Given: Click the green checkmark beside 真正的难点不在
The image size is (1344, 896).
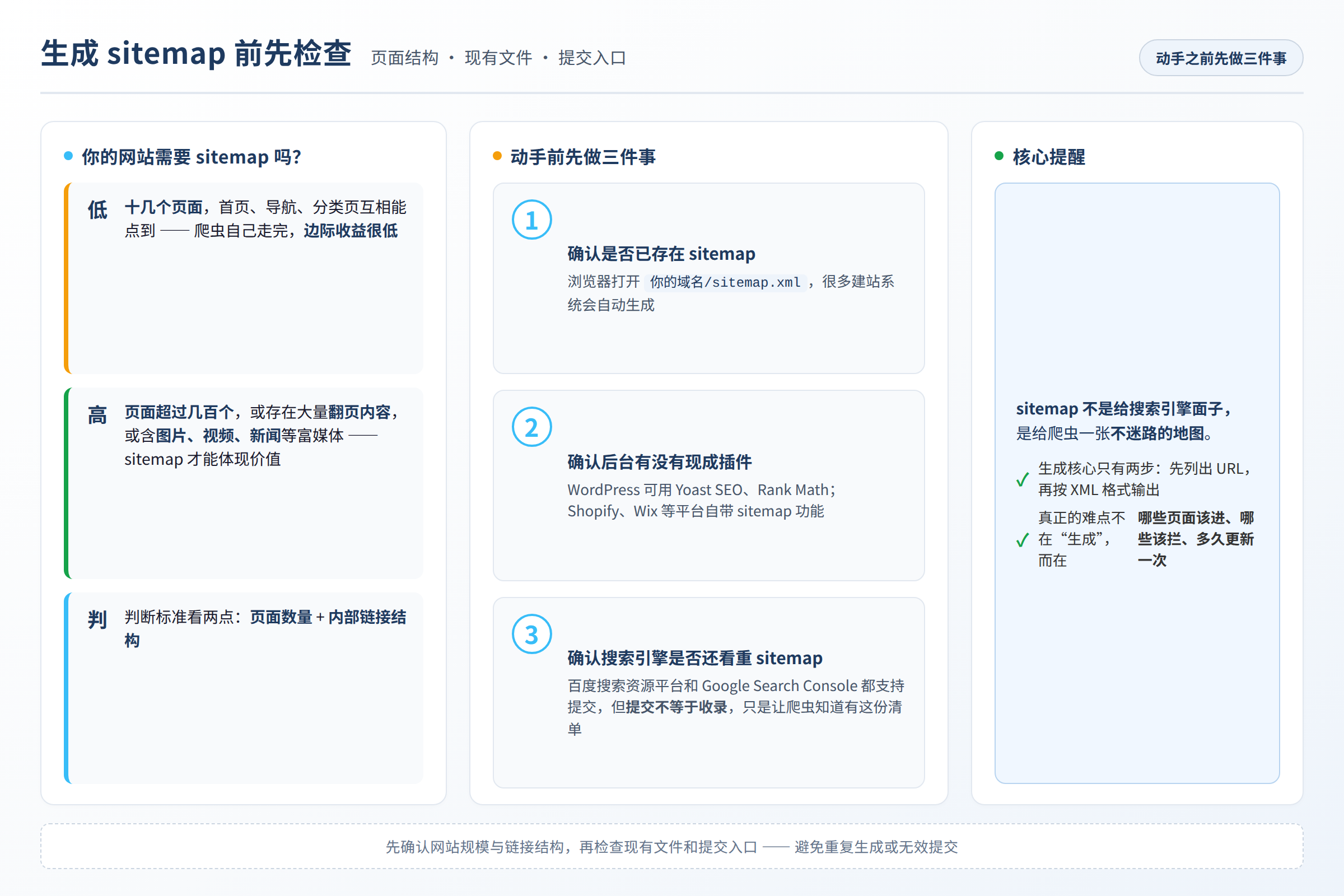Looking at the screenshot, I should 1023,539.
